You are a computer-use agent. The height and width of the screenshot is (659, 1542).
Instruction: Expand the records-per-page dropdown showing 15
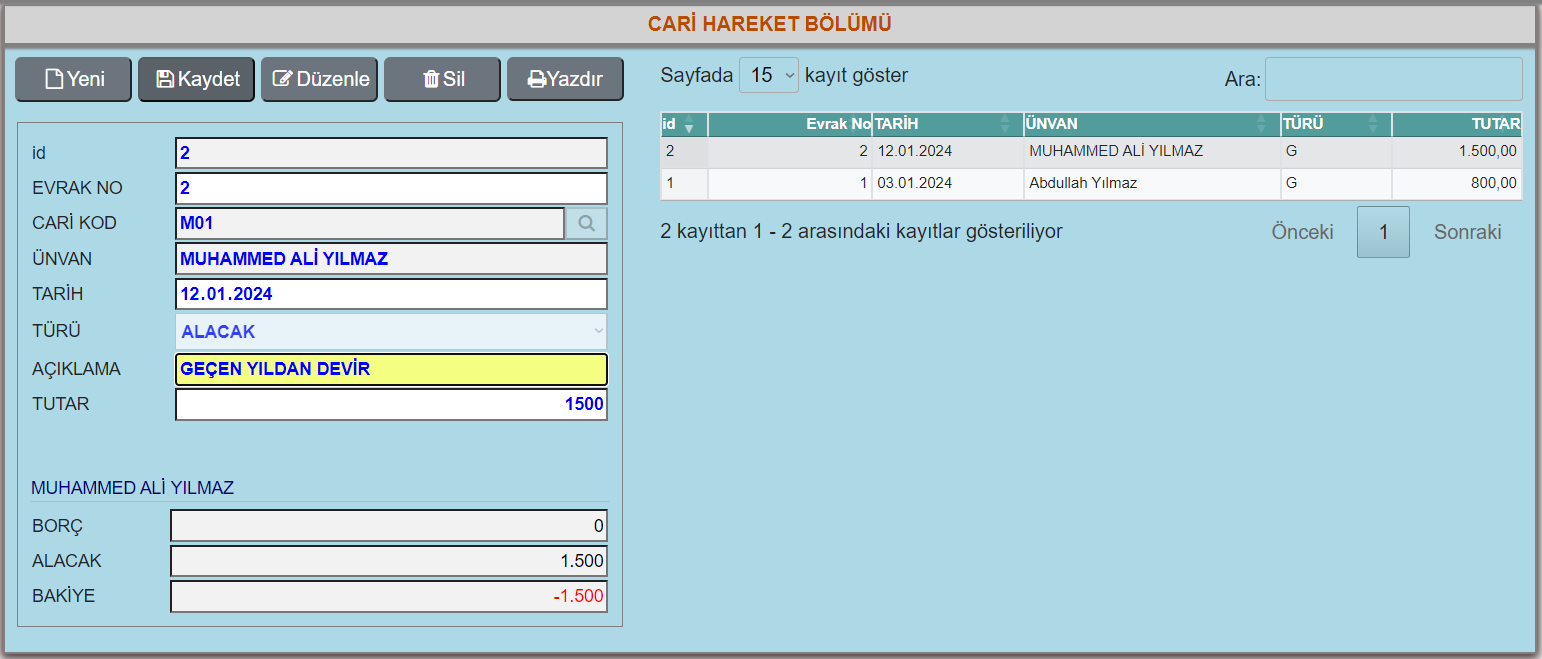tap(768, 75)
